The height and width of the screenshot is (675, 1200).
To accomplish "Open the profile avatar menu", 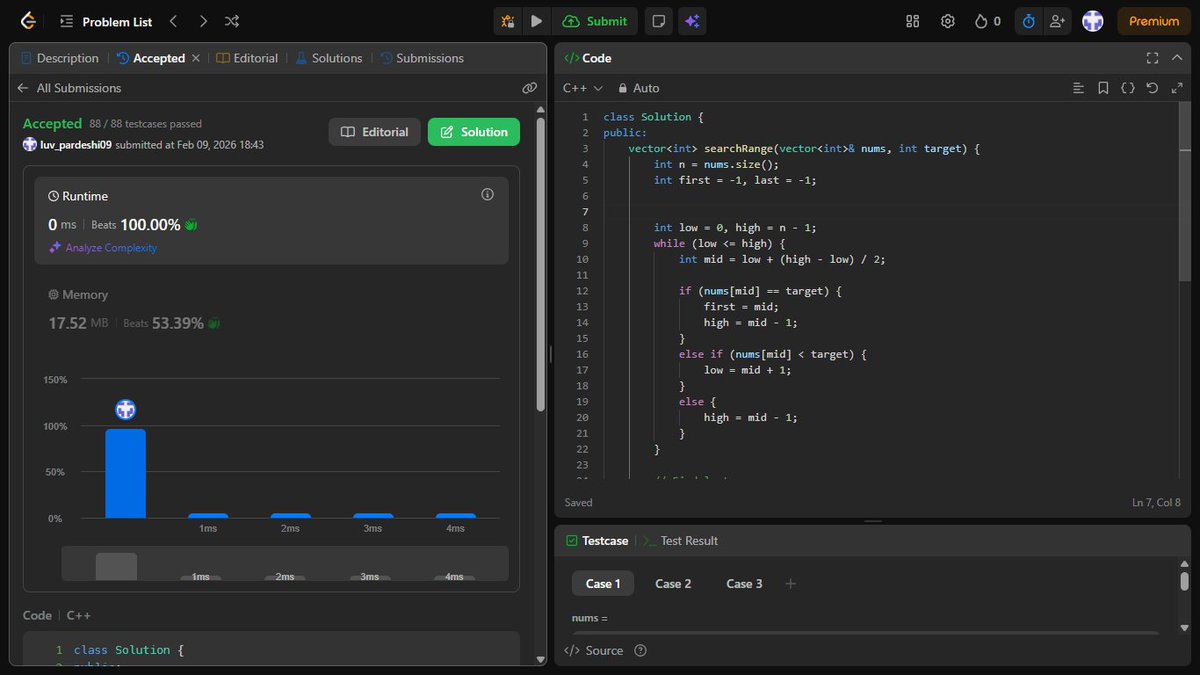I will [1092, 20].
